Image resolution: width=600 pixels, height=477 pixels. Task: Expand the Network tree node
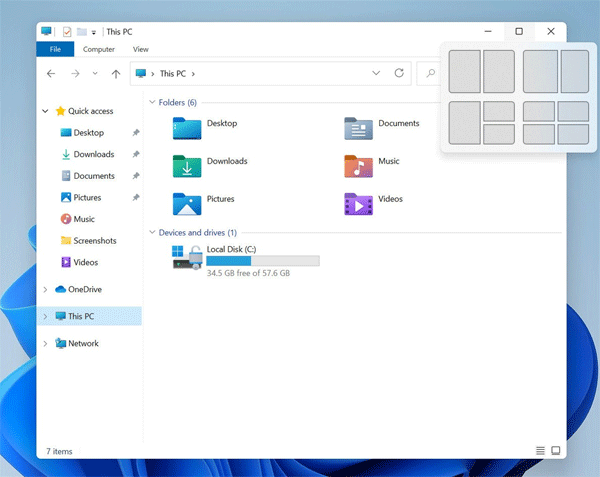45,344
